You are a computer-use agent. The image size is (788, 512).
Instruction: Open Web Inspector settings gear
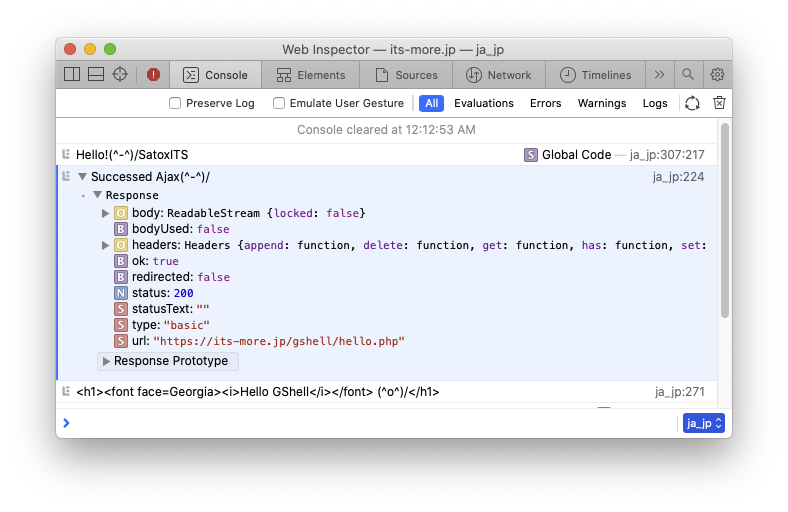click(717, 74)
